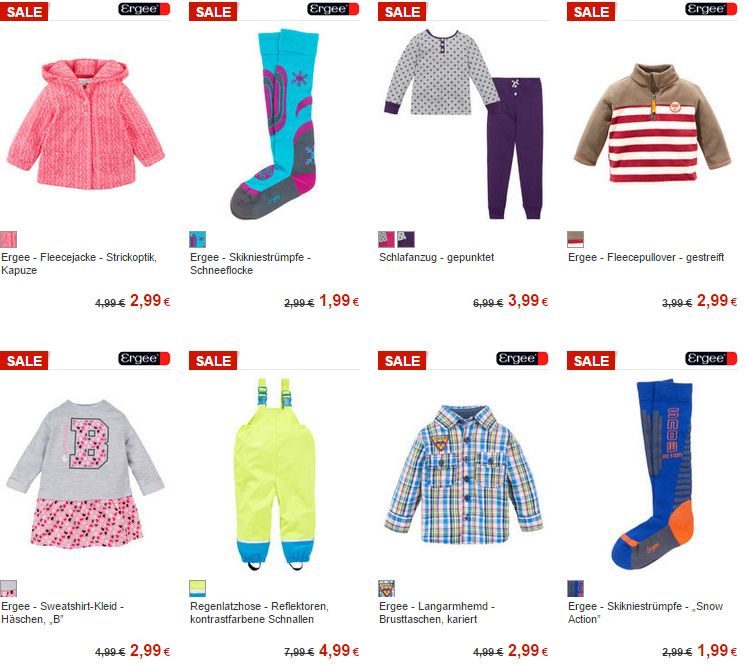
Task: Click the Ergee logo above pink fleece jacket
Action: pyautogui.click(x=144, y=9)
